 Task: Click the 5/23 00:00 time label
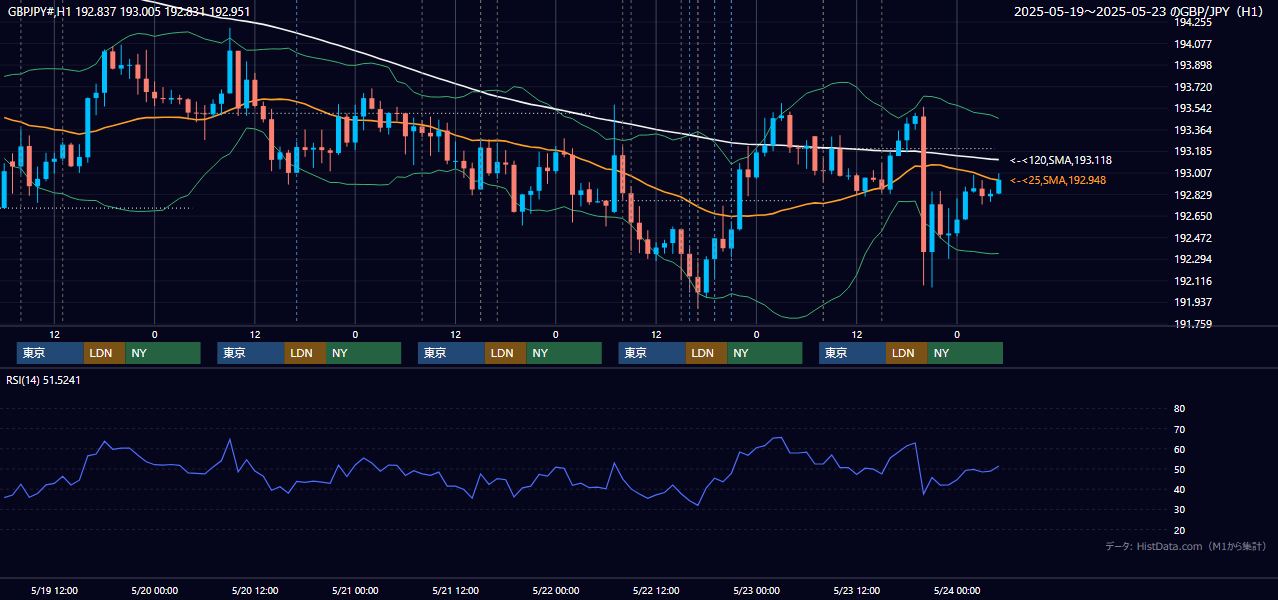click(x=756, y=591)
